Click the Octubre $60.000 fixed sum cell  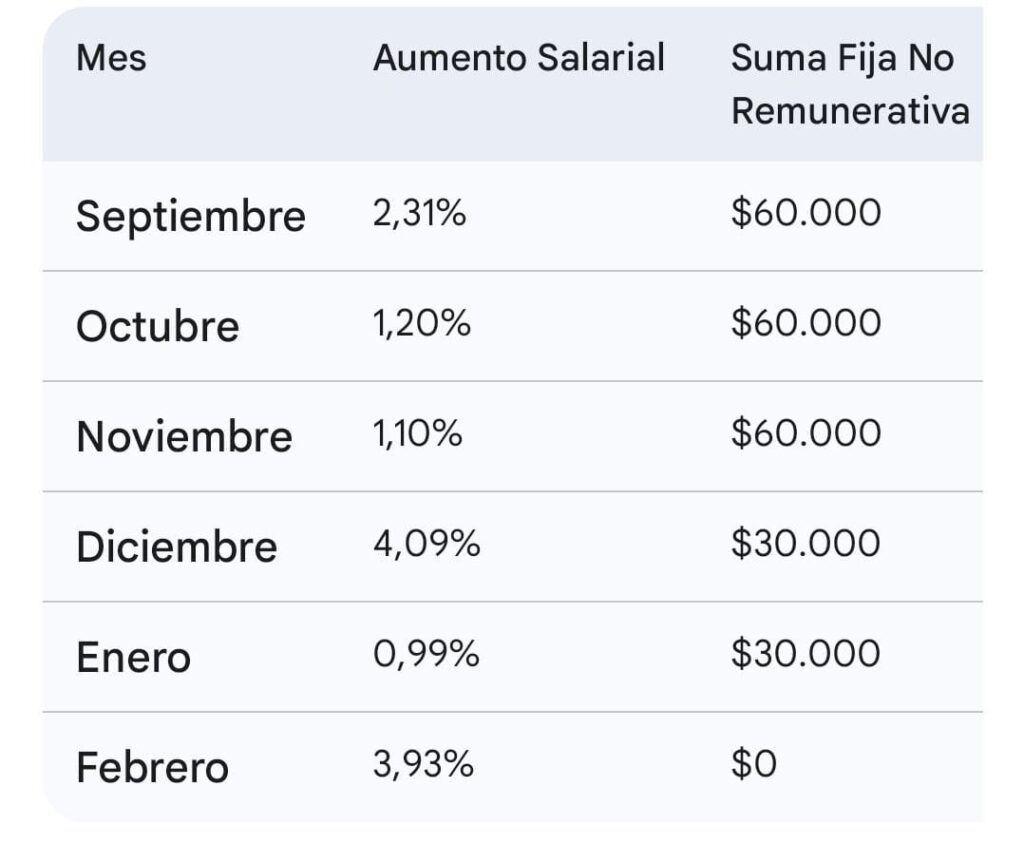pyautogui.click(x=806, y=324)
